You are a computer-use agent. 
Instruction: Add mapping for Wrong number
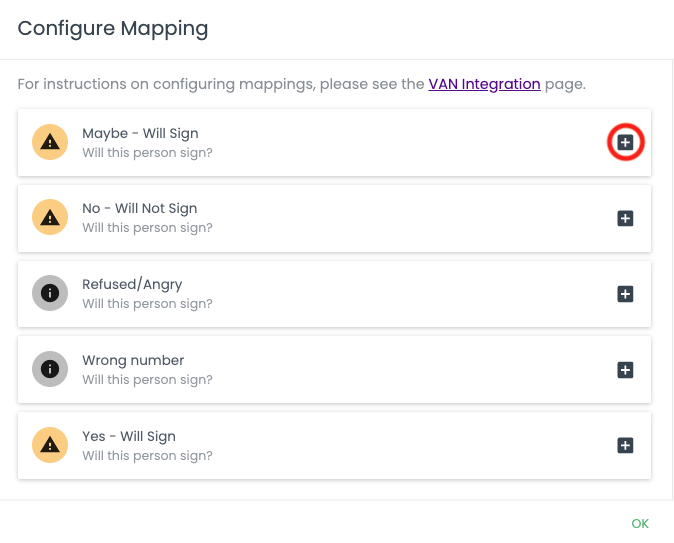625,370
